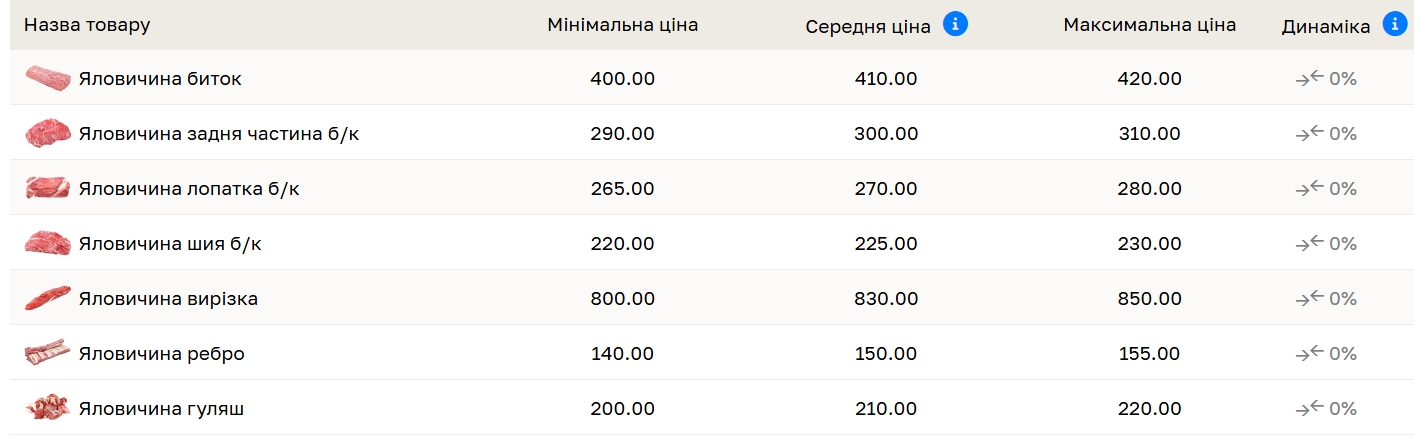Click dynamics arrows icon for Яловичина ребро
This screenshot has width=1414, height=439.
[1309, 354]
